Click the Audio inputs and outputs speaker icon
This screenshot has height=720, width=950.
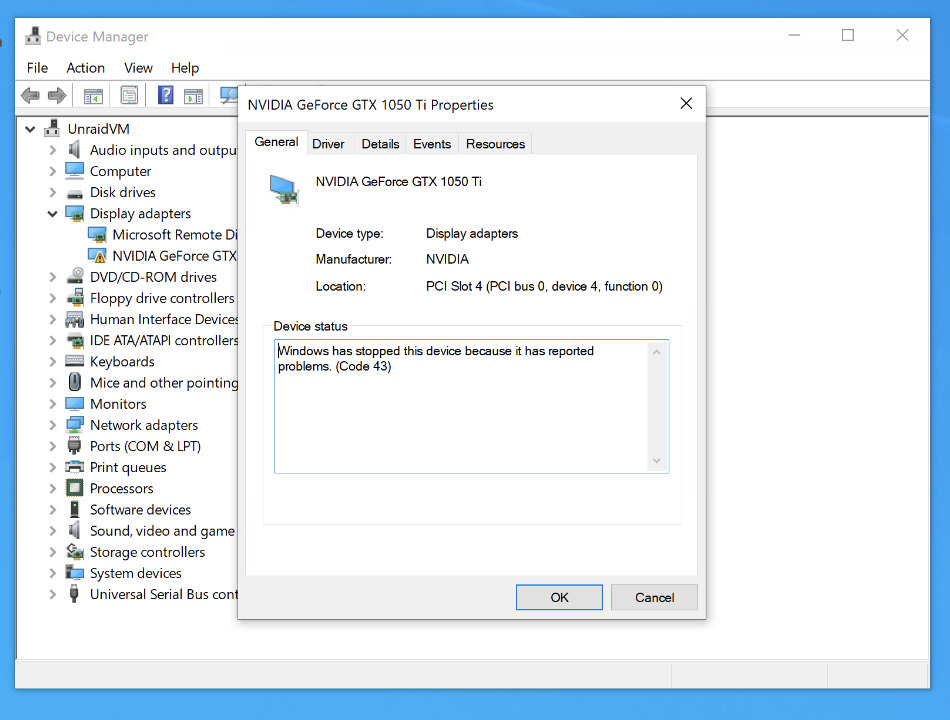[74, 150]
